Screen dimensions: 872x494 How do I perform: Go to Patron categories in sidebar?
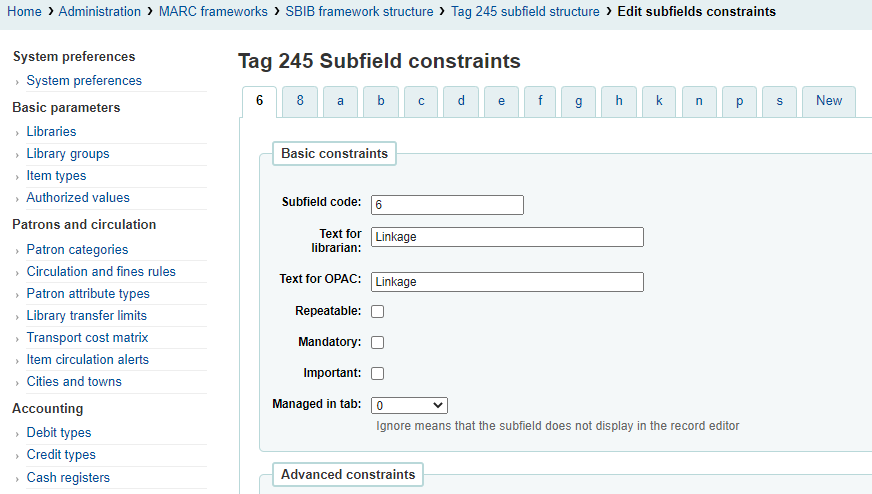click(x=77, y=250)
